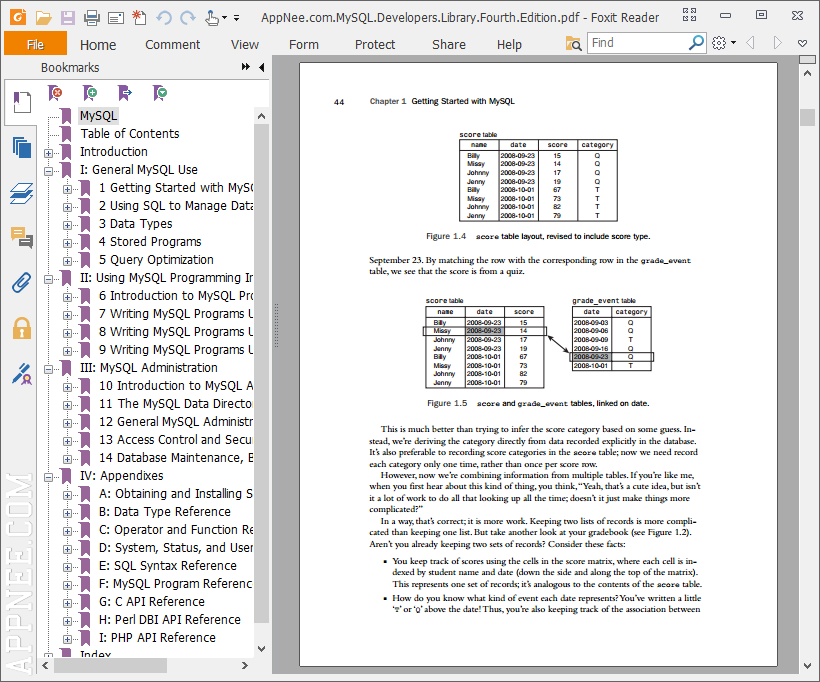Save the document with the floppy icon
This screenshot has height=682, width=820.
pyautogui.click(x=67, y=18)
